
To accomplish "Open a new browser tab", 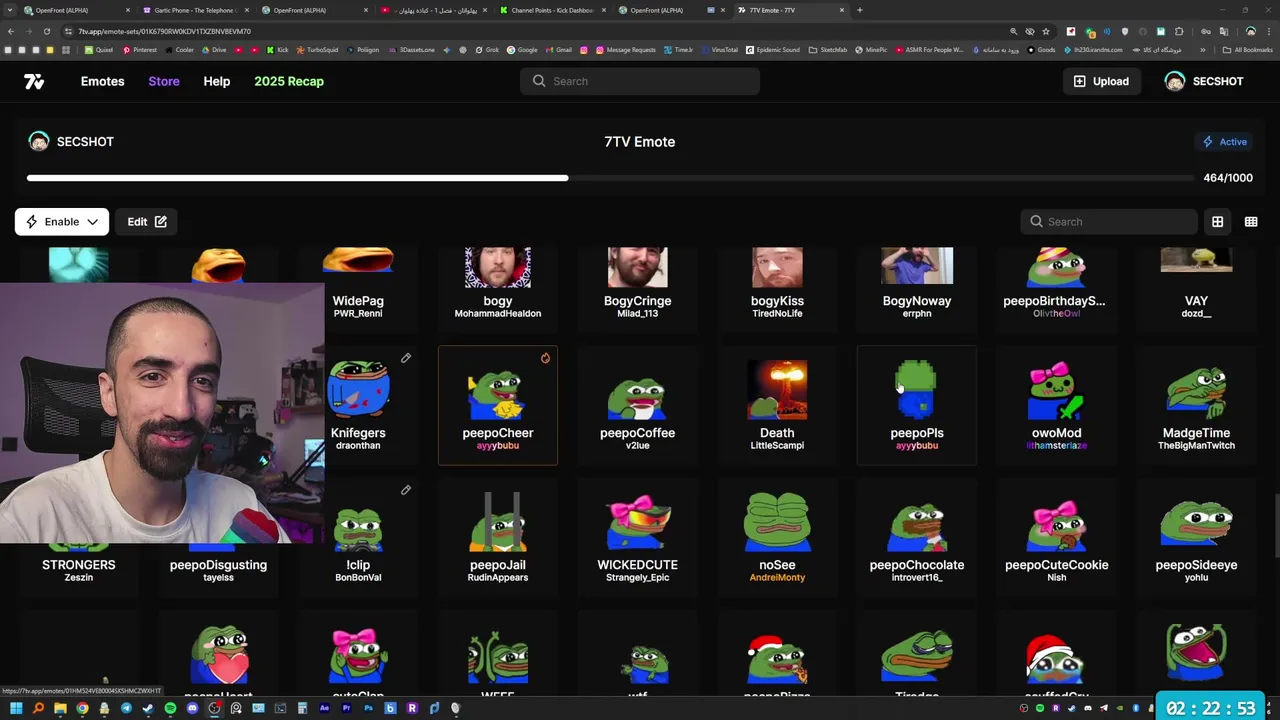I will click(860, 10).
